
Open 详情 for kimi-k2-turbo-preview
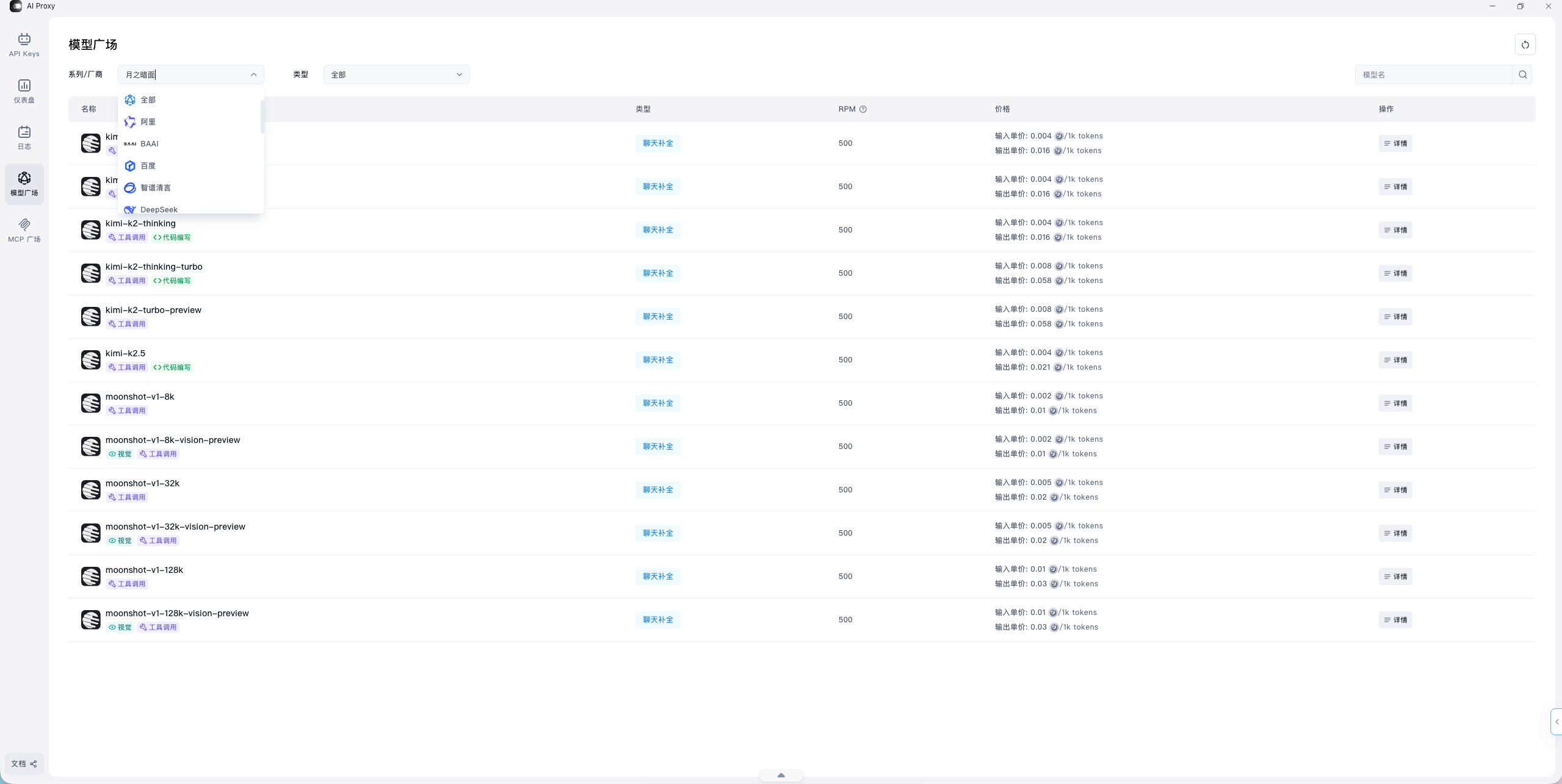tap(1395, 317)
